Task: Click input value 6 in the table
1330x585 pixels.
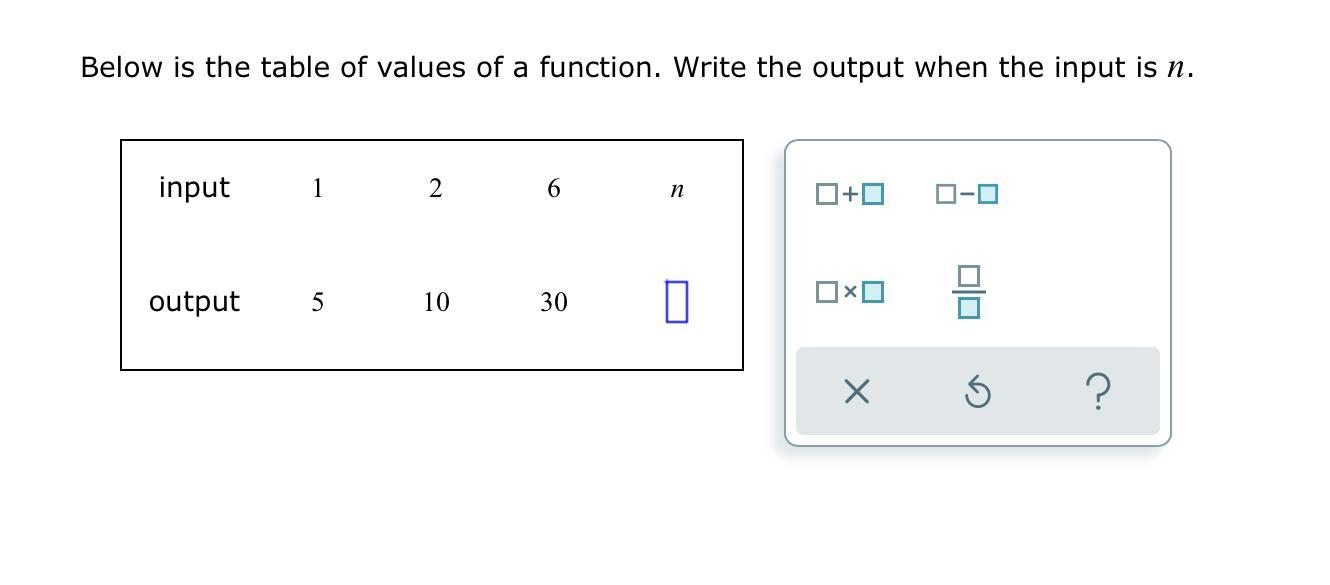Action: [553, 188]
